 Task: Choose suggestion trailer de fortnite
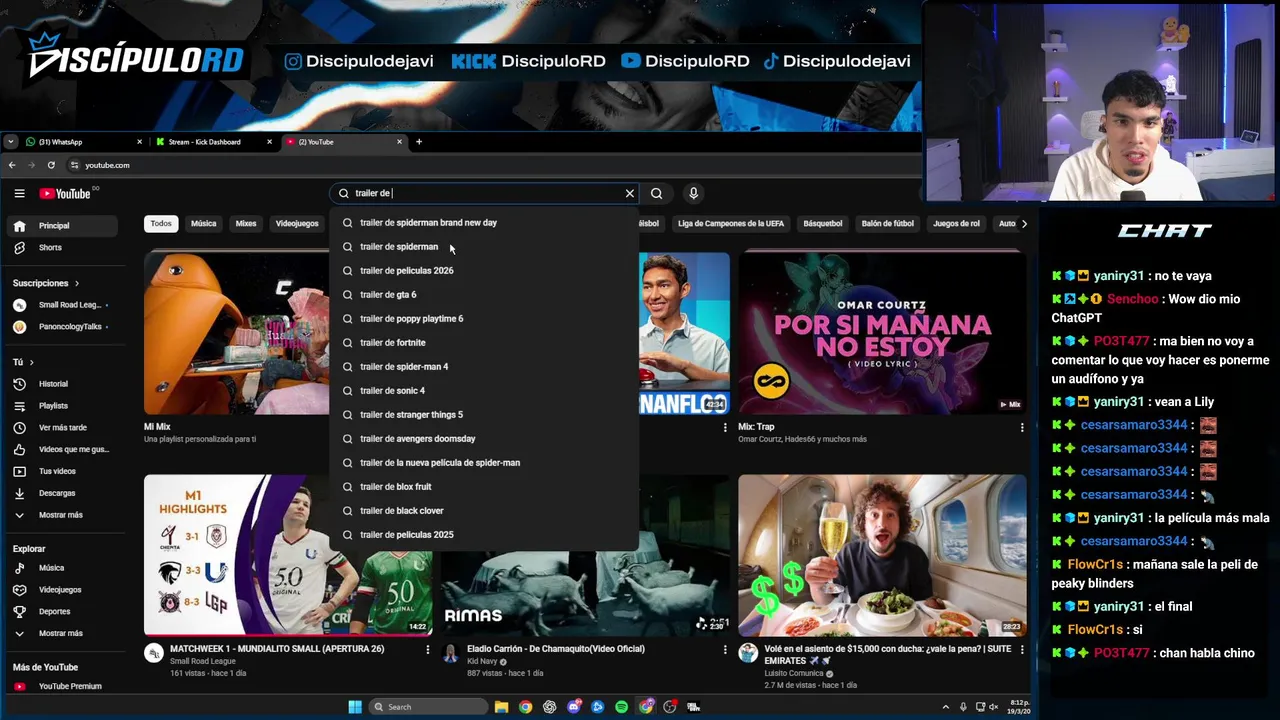coord(484,343)
